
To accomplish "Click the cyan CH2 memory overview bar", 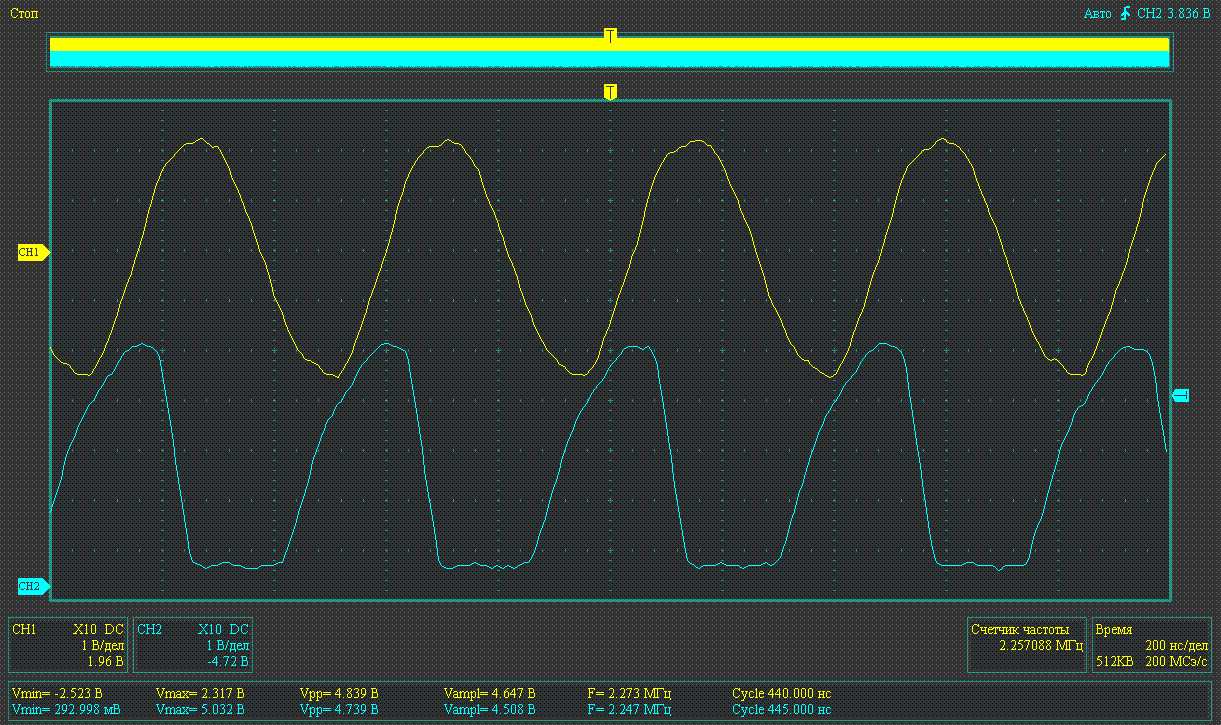I will point(609,59).
